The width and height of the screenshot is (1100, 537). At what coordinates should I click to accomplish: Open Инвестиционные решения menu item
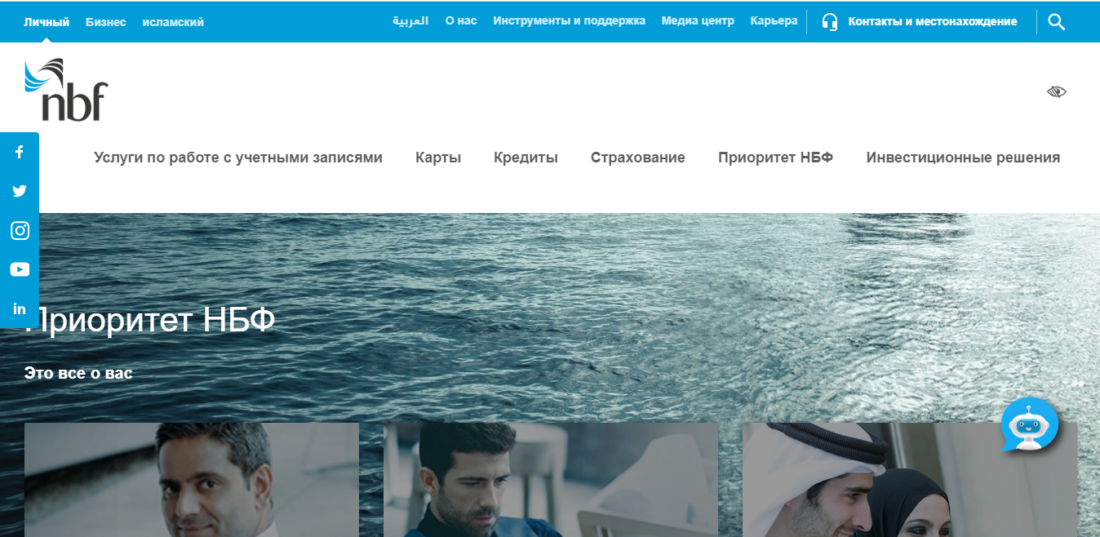click(963, 158)
